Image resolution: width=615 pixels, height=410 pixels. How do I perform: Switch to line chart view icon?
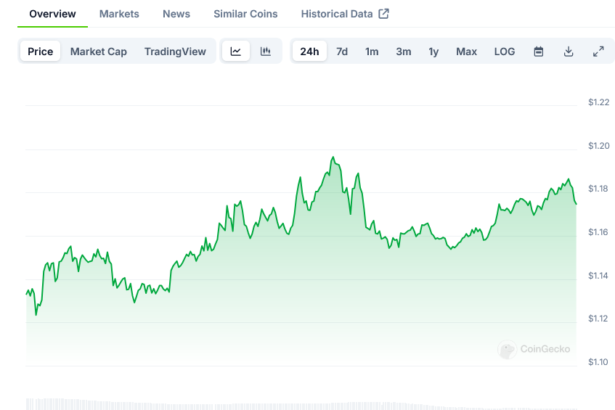pyautogui.click(x=235, y=51)
